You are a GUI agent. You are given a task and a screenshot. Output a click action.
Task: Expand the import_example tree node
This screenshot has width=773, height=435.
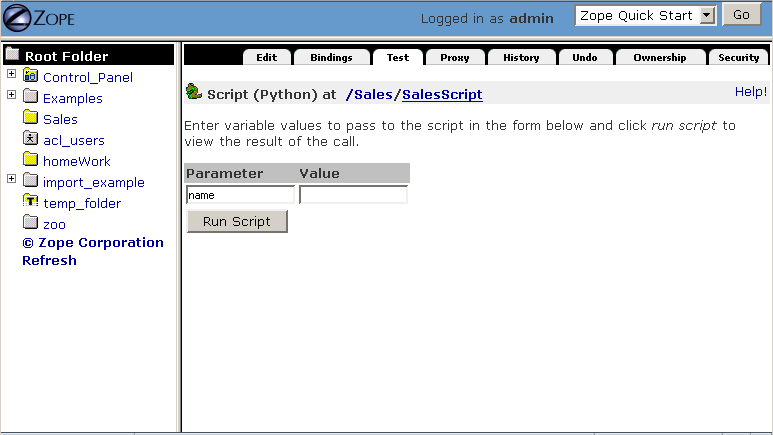coord(11,179)
